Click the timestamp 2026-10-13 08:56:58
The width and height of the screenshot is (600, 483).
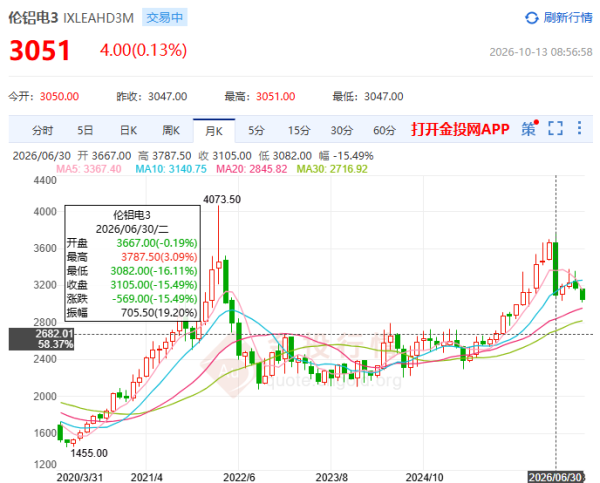point(541,52)
